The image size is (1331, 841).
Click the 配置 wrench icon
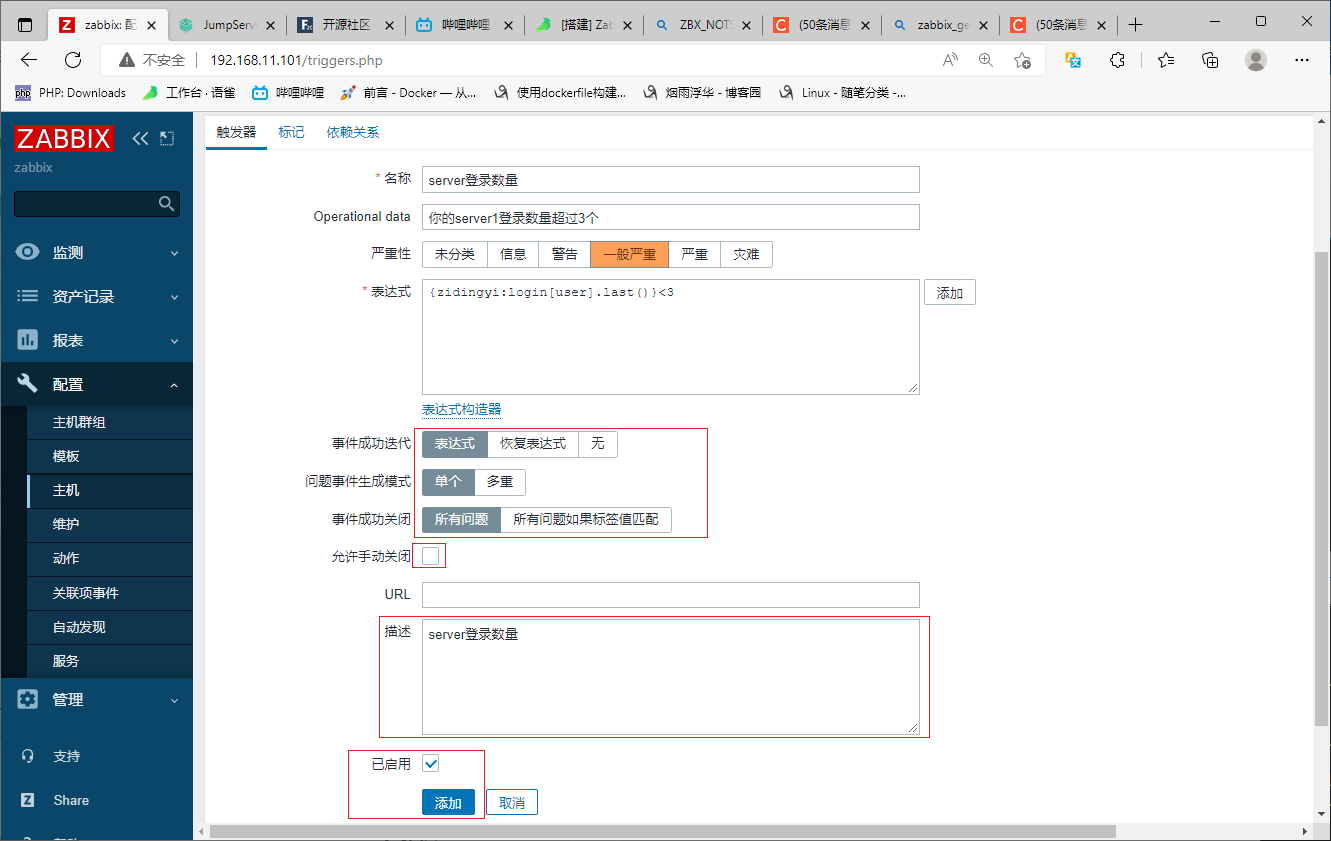tap(28, 384)
